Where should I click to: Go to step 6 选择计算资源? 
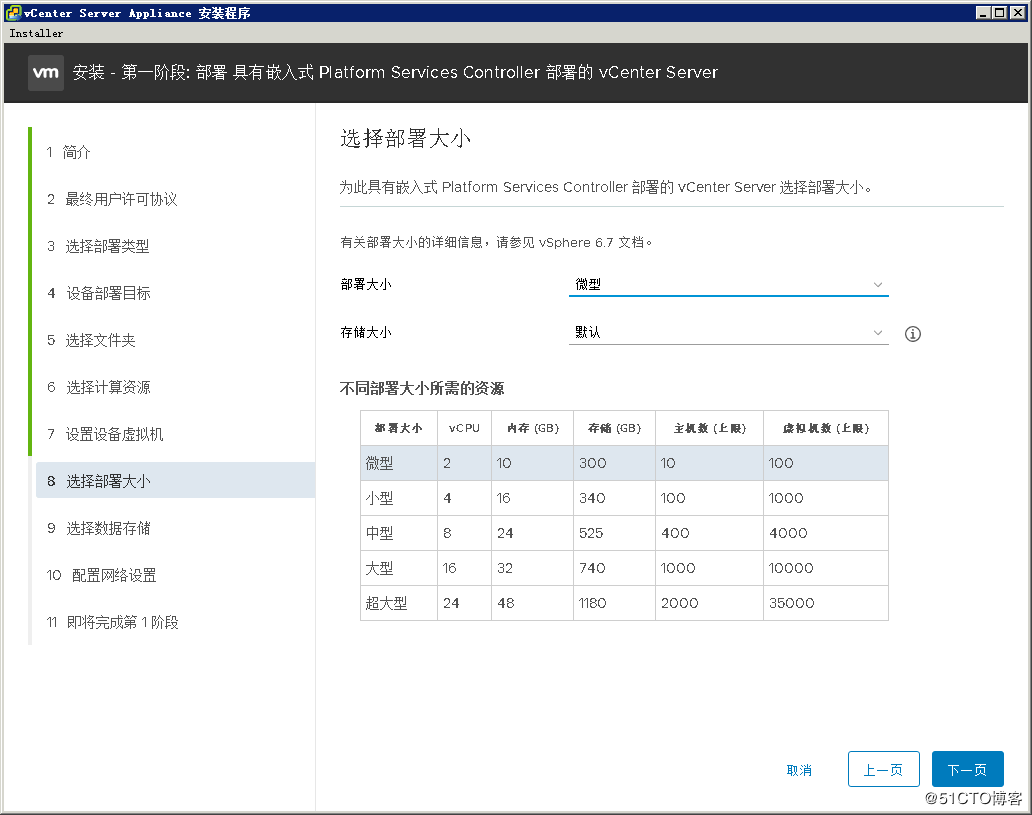coord(99,387)
